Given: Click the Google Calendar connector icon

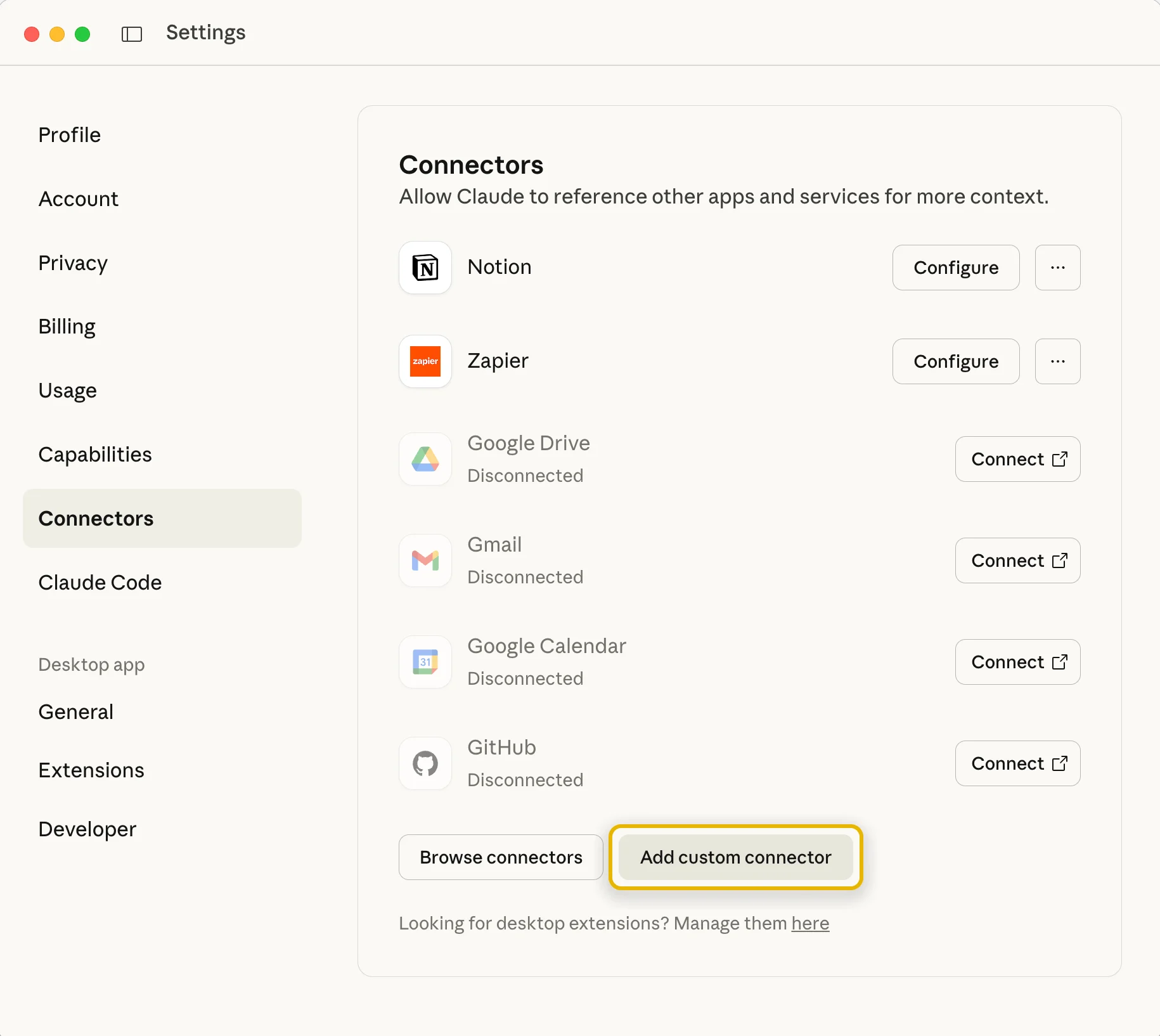Looking at the screenshot, I should (425, 662).
